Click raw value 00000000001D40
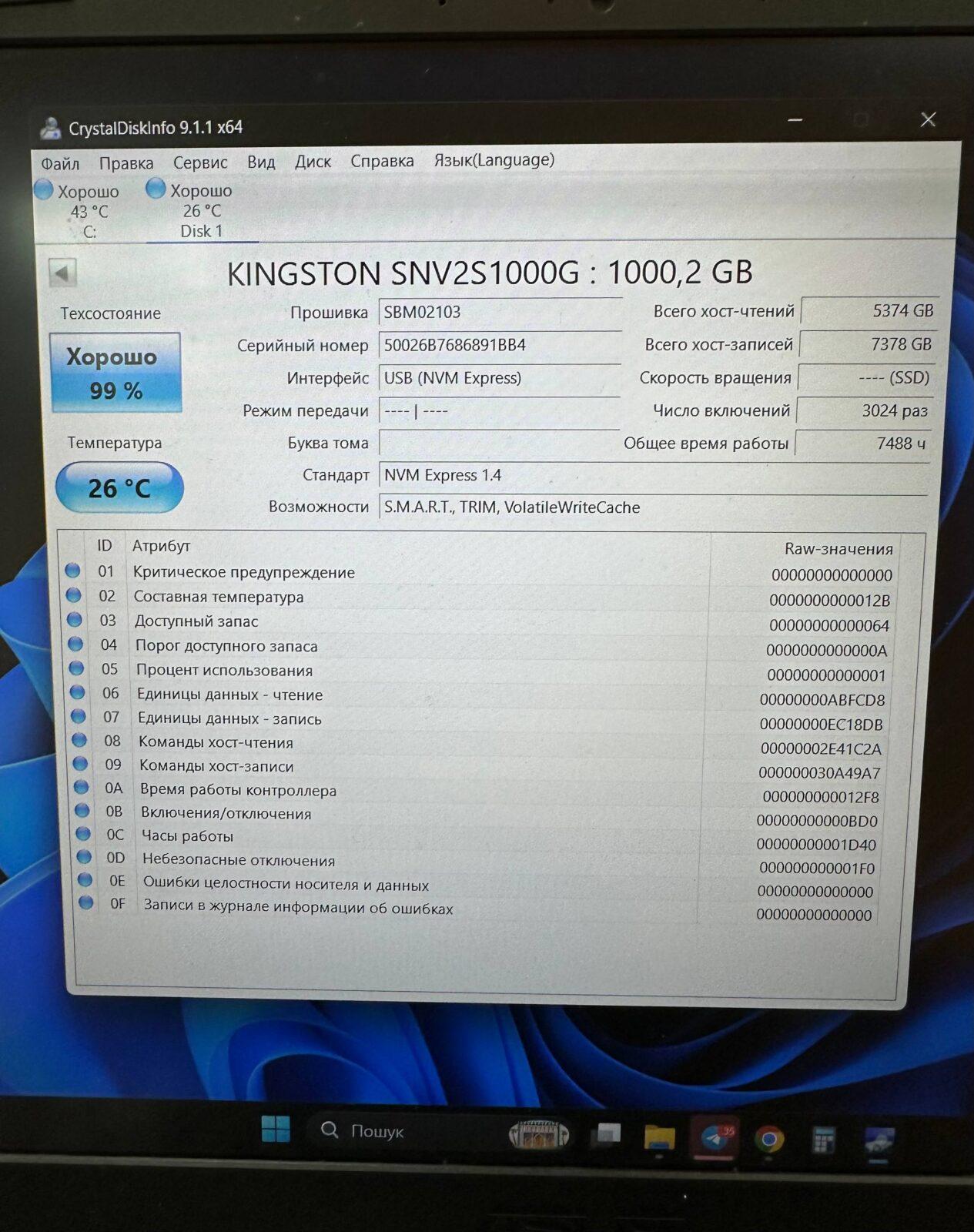The width and height of the screenshot is (974, 1232). point(816,845)
